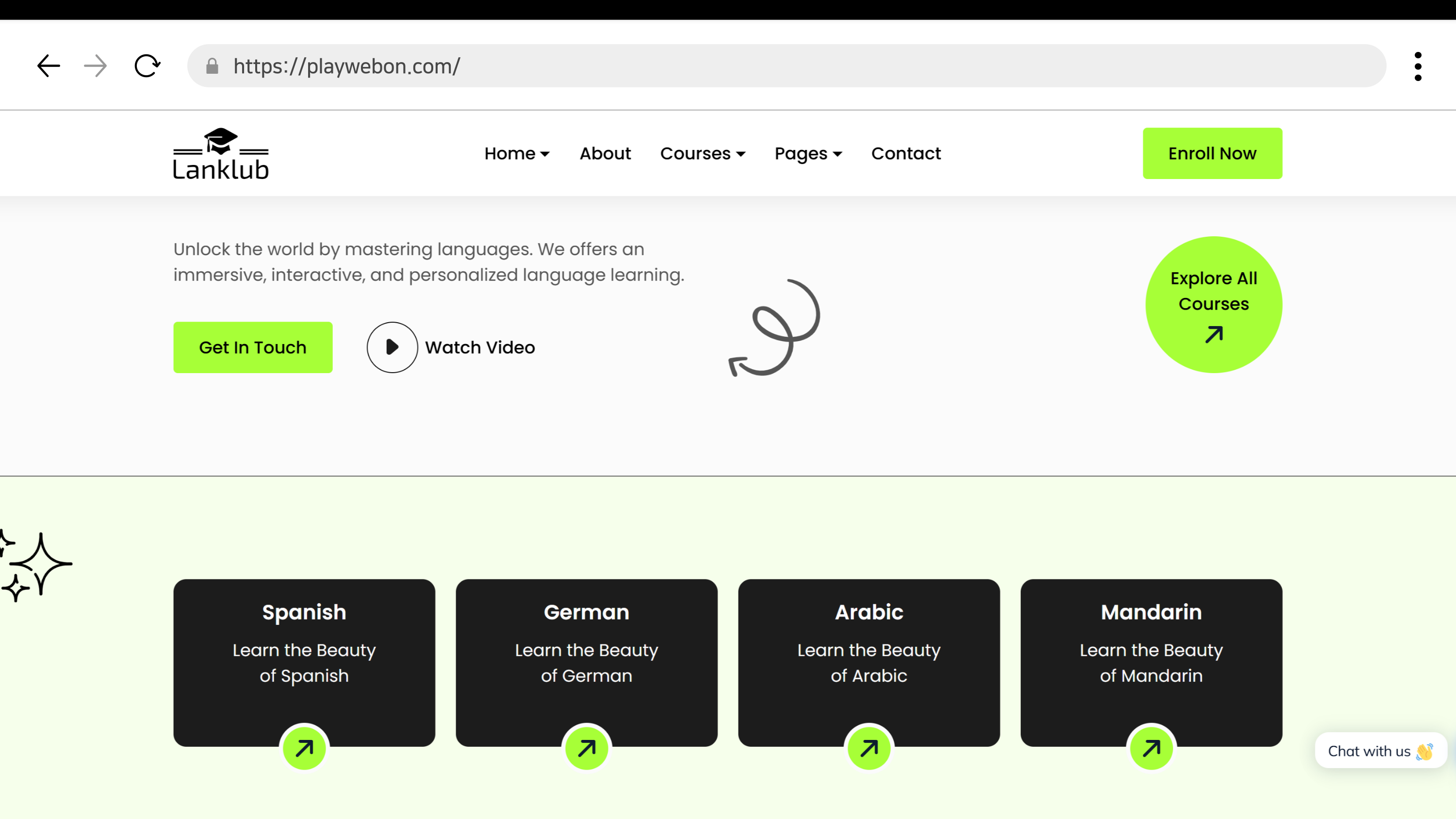This screenshot has height=819, width=1456.
Task: Click the browser back arrow
Action: coord(49,66)
